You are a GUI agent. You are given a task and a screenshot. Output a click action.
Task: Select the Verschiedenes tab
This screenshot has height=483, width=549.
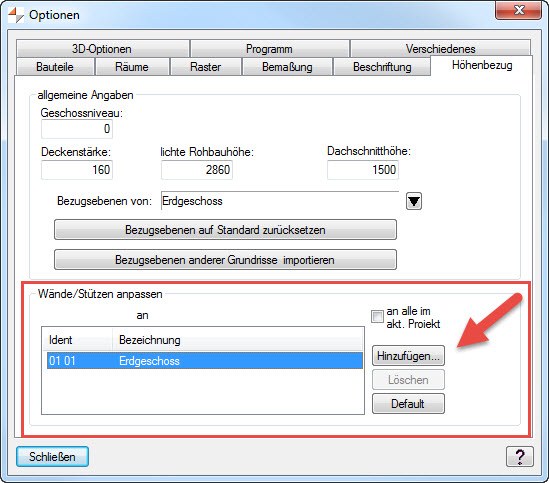point(440,48)
